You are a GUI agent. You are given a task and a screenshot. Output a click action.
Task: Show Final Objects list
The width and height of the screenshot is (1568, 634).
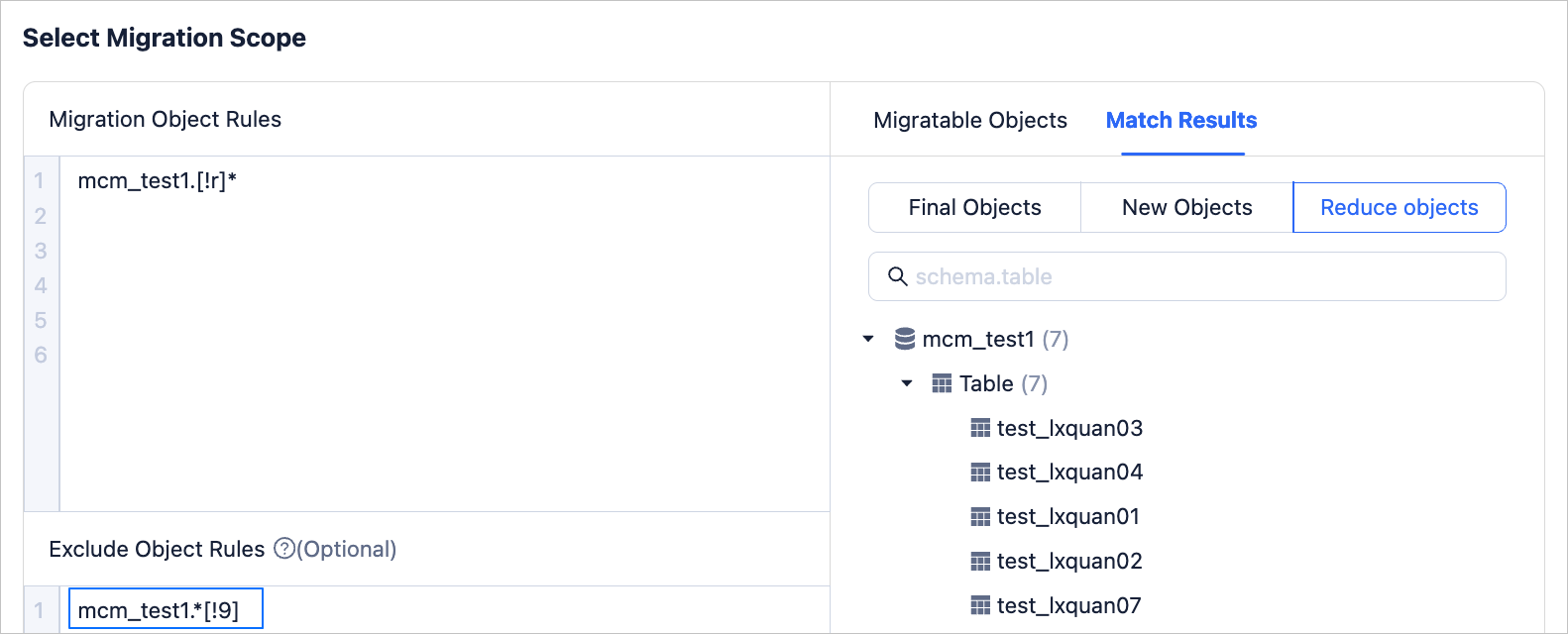click(x=974, y=208)
